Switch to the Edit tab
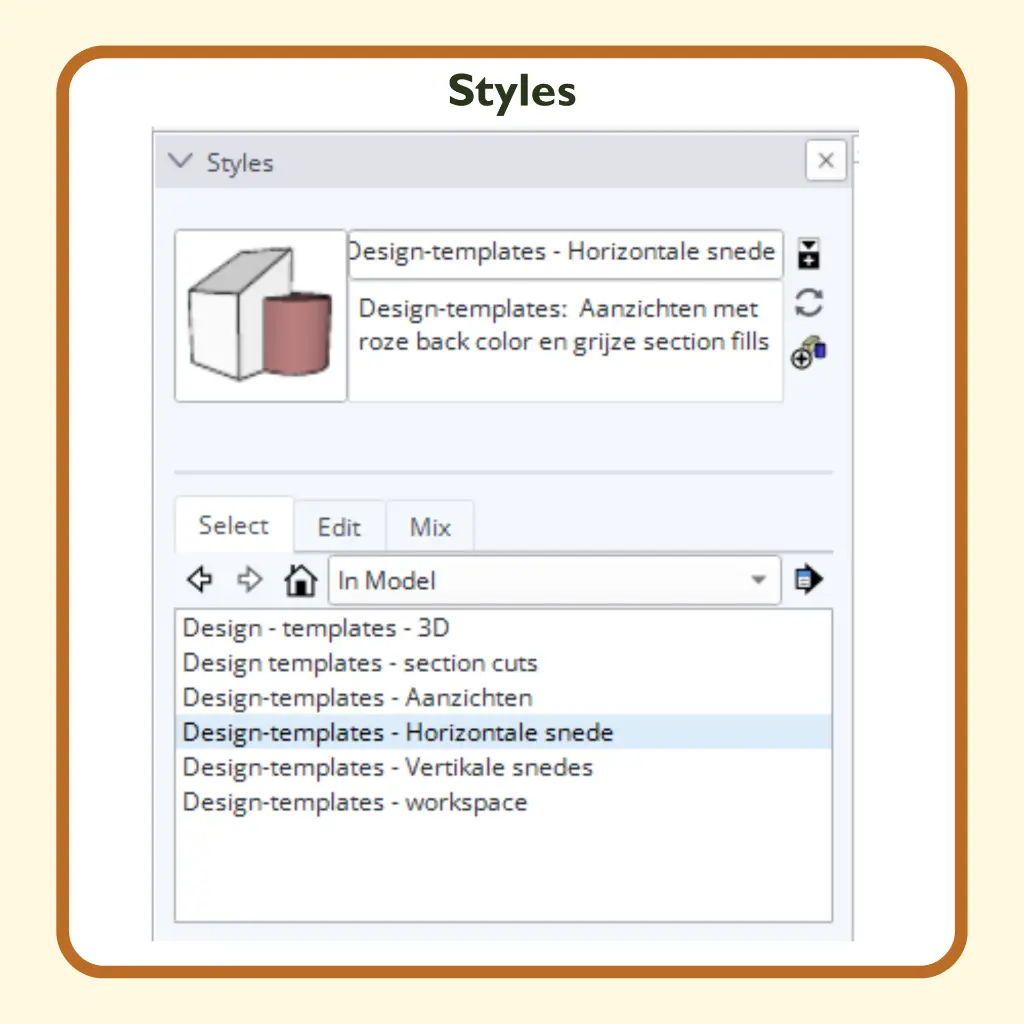This screenshot has width=1024, height=1024. [339, 526]
